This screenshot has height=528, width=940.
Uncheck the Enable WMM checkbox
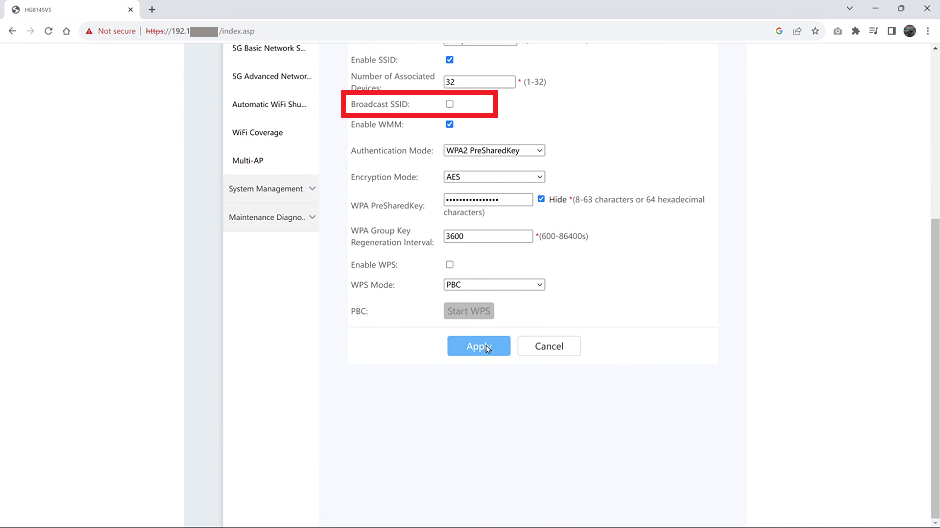click(449, 125)
